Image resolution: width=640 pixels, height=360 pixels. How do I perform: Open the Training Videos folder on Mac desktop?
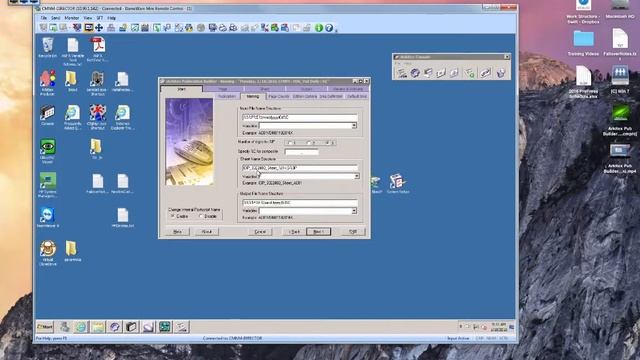583,43
